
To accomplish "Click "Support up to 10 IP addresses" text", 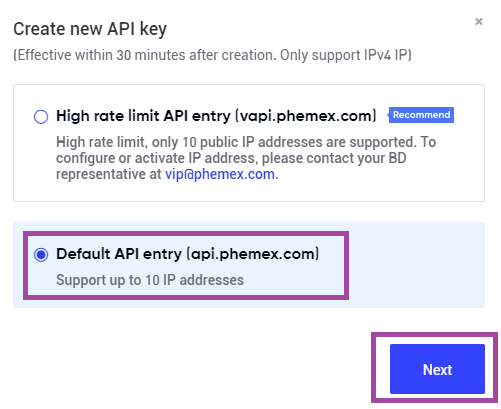I will pyautogui.click(x=150, y=280).
